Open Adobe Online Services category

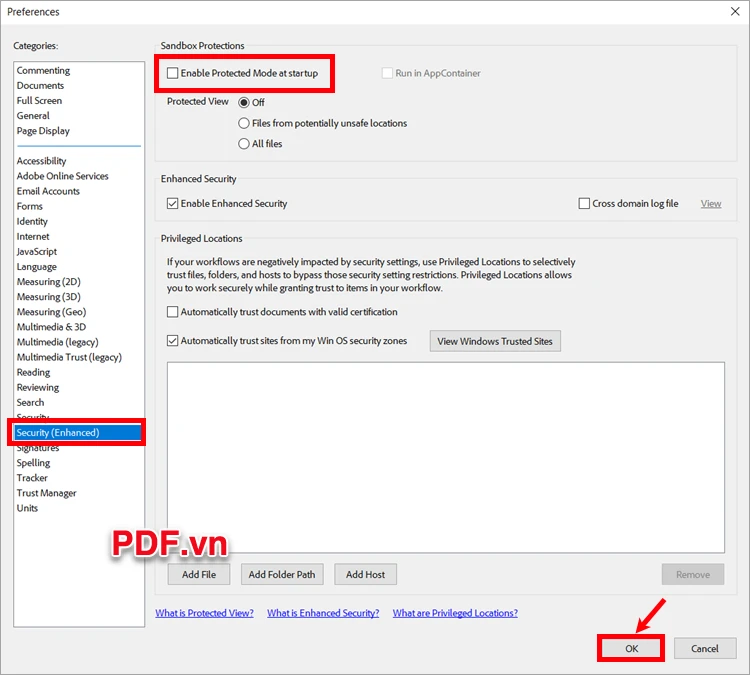63,176
